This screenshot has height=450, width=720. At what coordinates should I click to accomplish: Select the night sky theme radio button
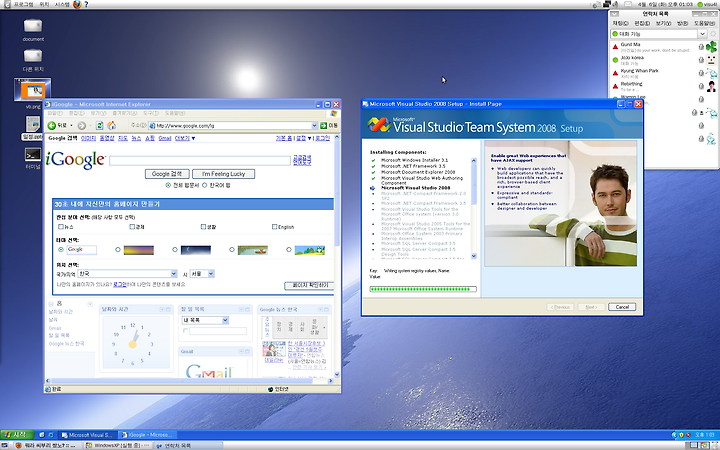[175, 250]
